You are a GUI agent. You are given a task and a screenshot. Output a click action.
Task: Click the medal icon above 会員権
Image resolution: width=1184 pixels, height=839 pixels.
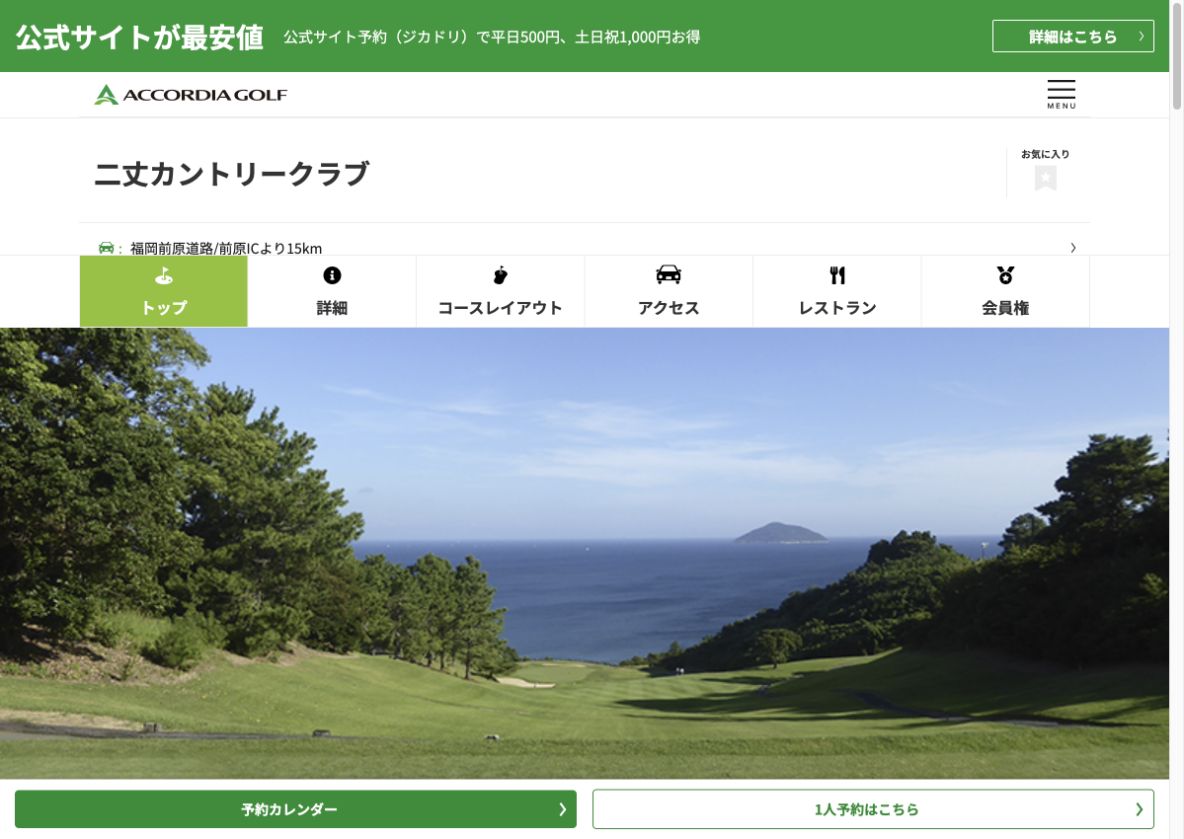tap(1005, 275)
